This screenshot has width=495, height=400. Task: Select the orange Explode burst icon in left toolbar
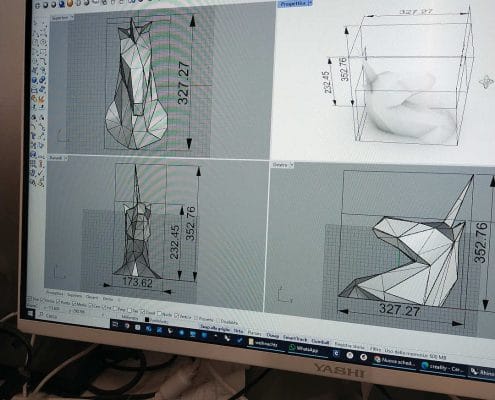(x=41, y=99)
